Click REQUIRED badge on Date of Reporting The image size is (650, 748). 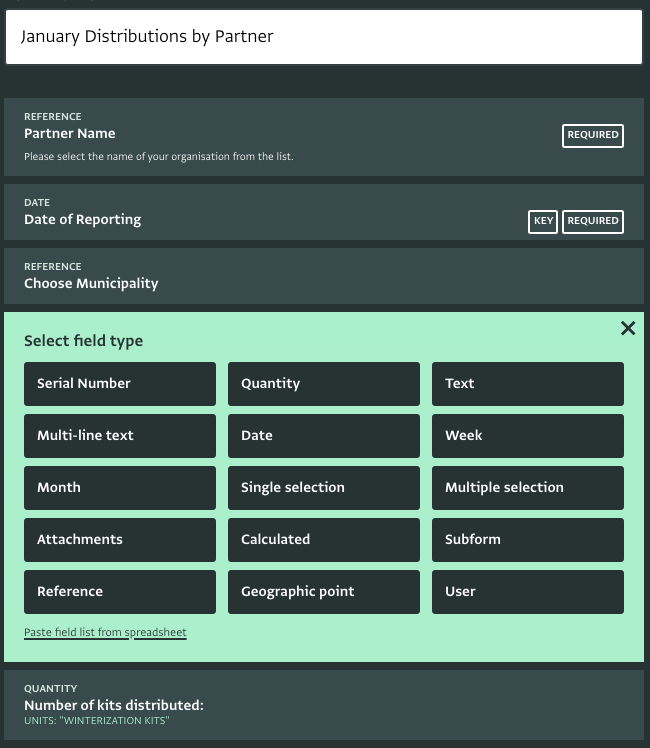click(593, 221)
